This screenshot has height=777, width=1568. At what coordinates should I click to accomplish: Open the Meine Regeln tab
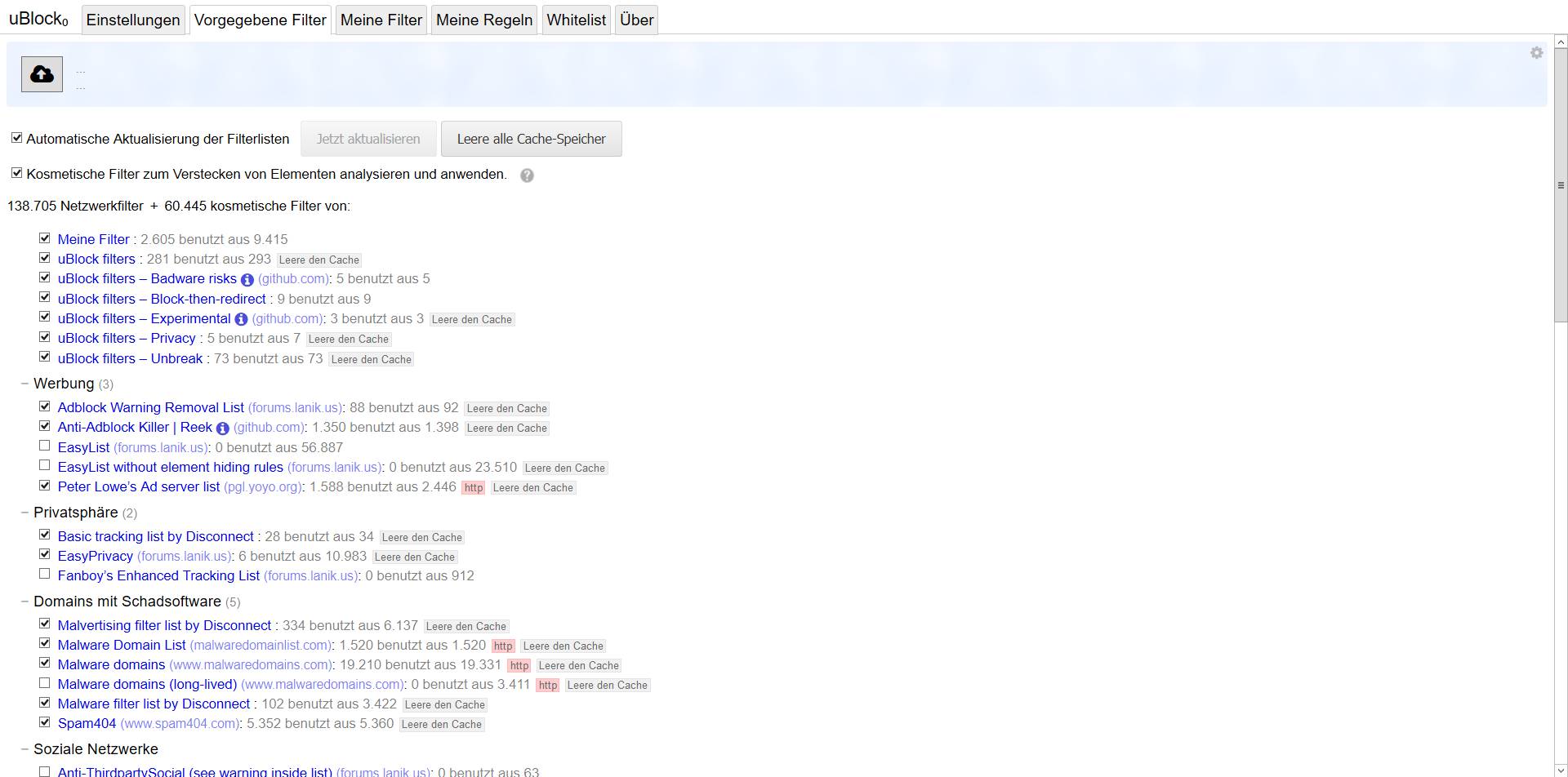(x=484, y=20)
